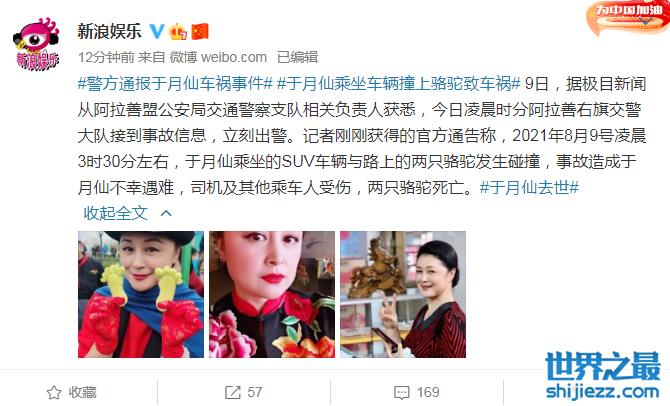Screen dimensions: 670x406
Task: Click the blue V verification badge
Action: point(157,31)
